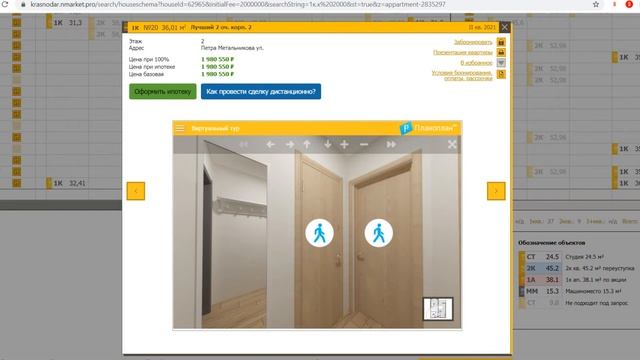Image resolution: width=640 pixels, height=360 pixels.
Task: Zoom in the virtual tour
Action: (344, 144)
